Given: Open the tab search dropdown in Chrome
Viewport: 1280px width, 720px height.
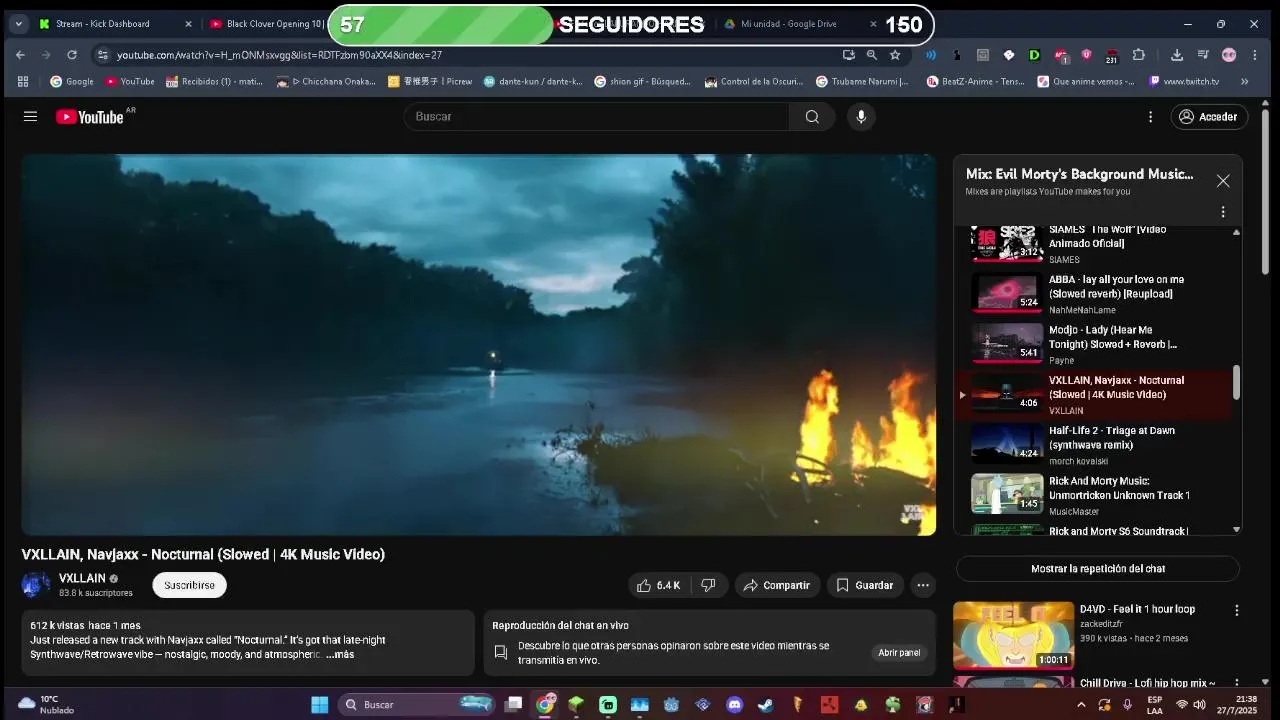Looking at the screenshot, I should point(18,24).
